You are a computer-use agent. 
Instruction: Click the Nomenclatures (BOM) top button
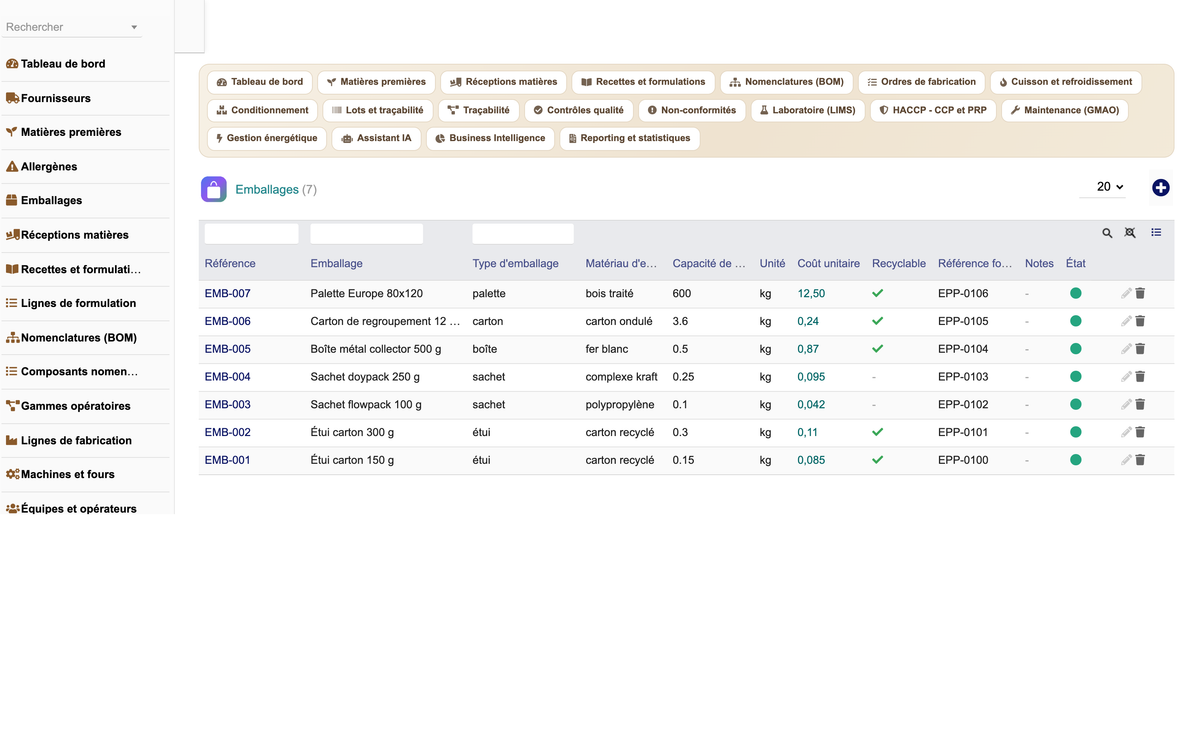click(786, 82)
